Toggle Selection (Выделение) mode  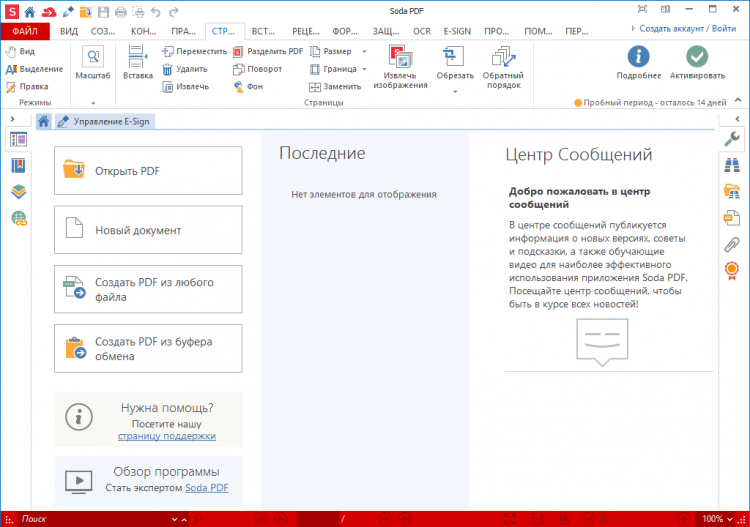[x=34, y=69]
